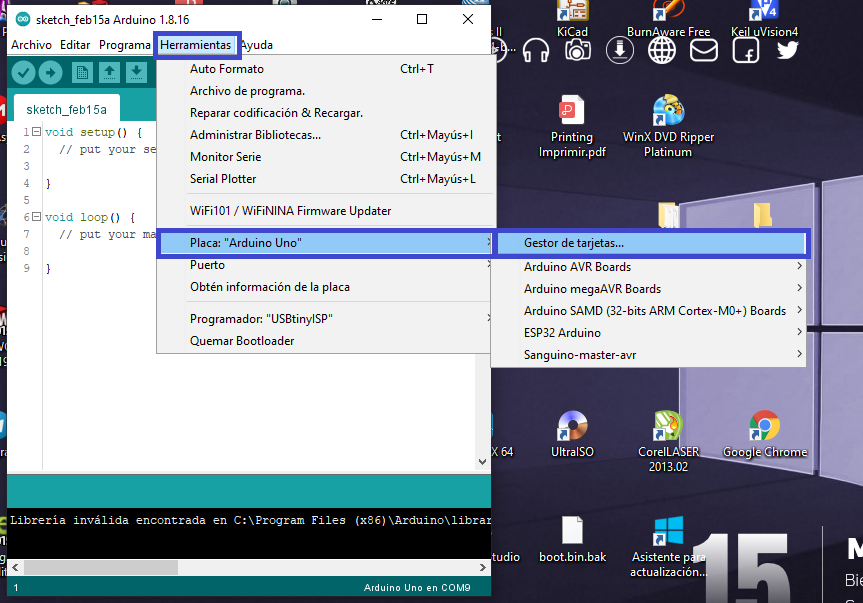Open Keil uVision4 desktop shortcut
Screen dimensions: 863x603
click(x=764, y=19)
